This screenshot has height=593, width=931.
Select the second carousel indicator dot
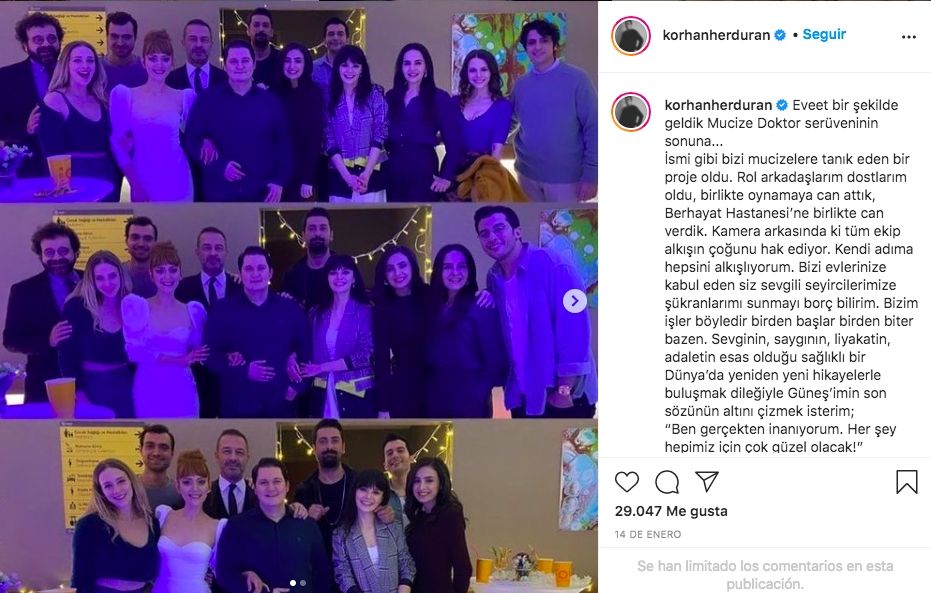pos(303,583)
